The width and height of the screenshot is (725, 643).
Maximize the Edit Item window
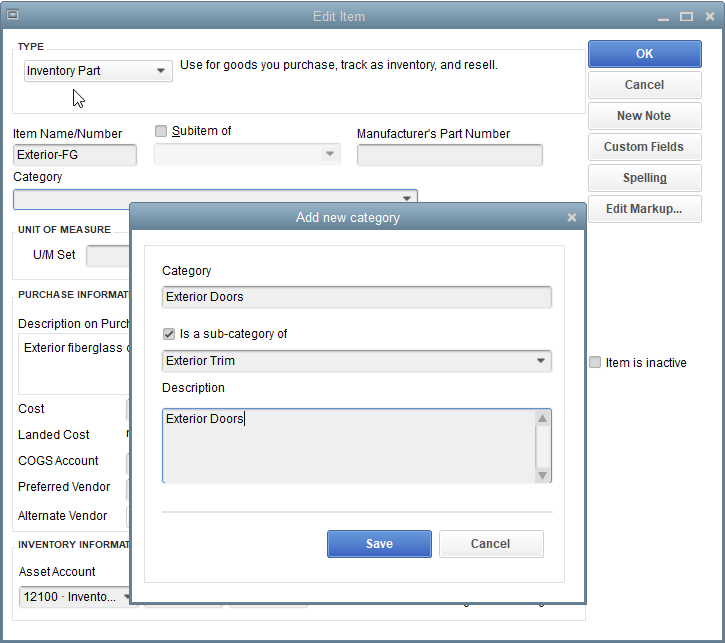point(686,16)
